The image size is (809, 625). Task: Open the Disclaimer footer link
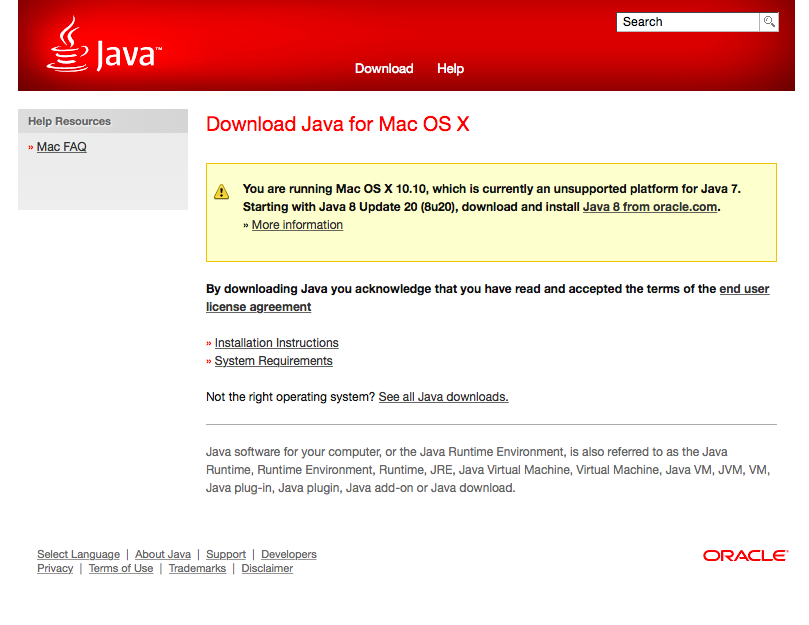coord(267,568)
